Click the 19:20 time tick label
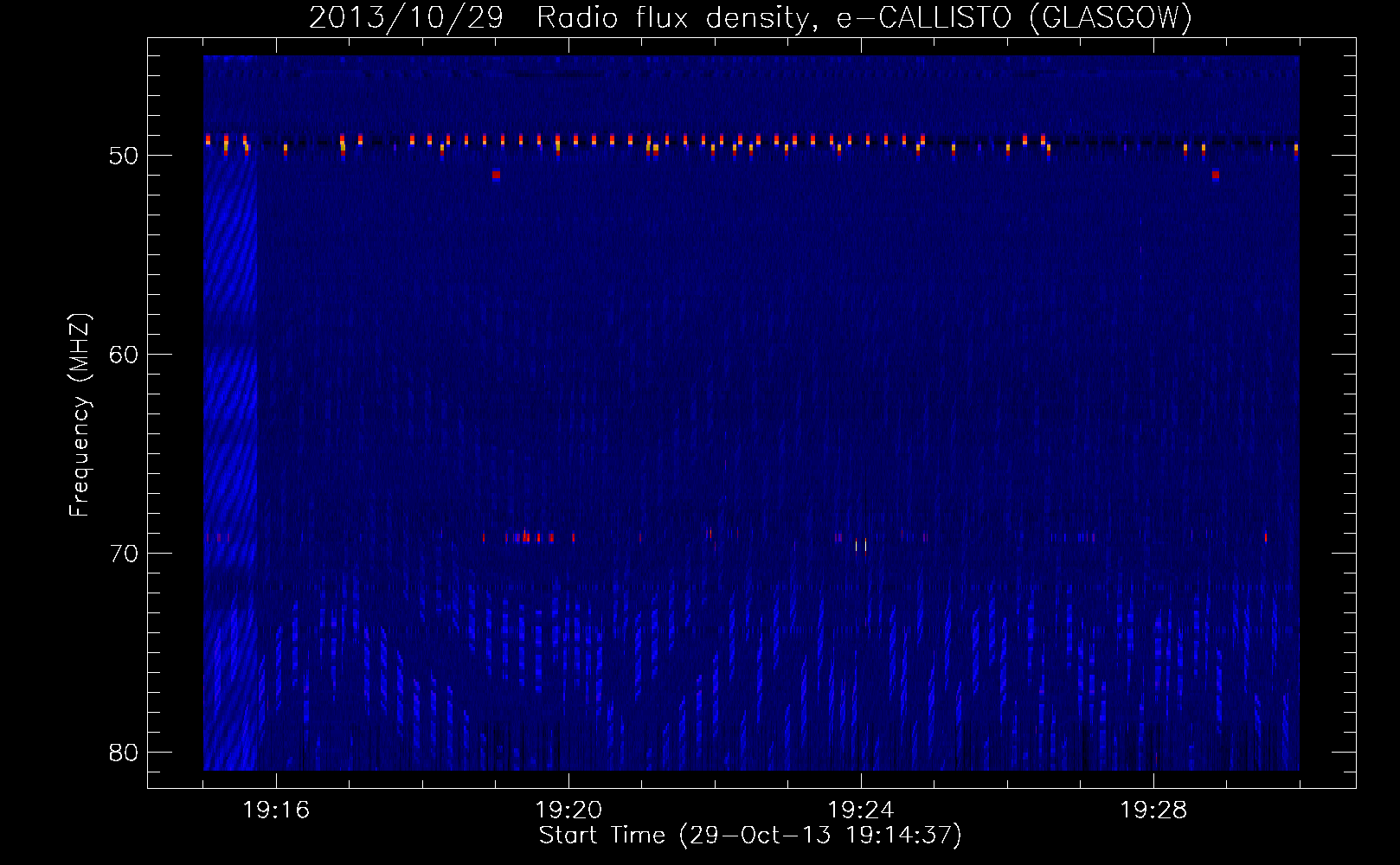Viewport: 1400px width, 865px height. tap(568, 811)
